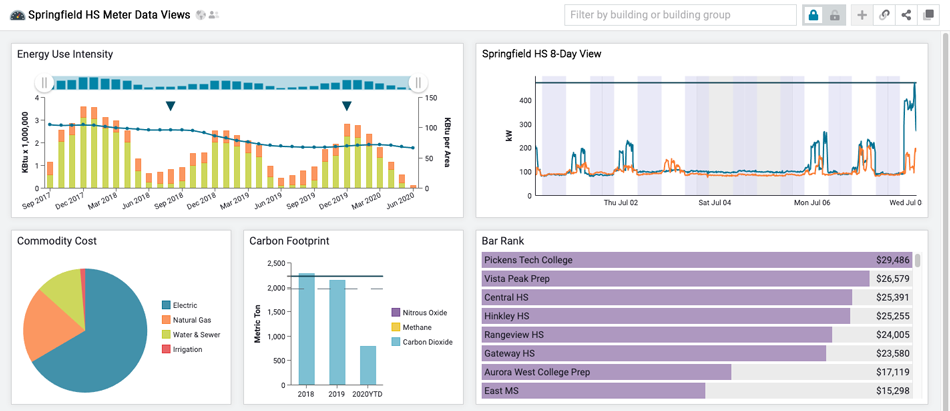Click the dashboard gauge icon beside the title

point(17,15)
